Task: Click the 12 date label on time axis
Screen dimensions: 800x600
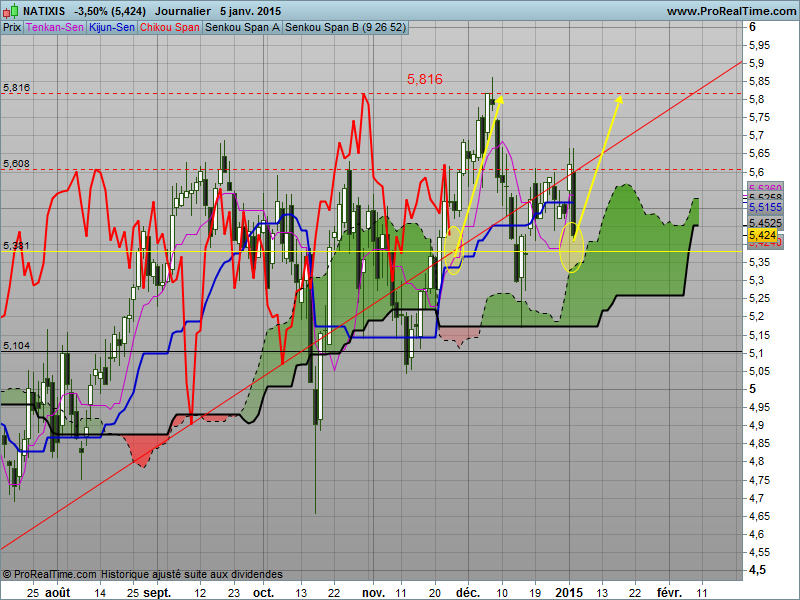Action: coord(201,593)
